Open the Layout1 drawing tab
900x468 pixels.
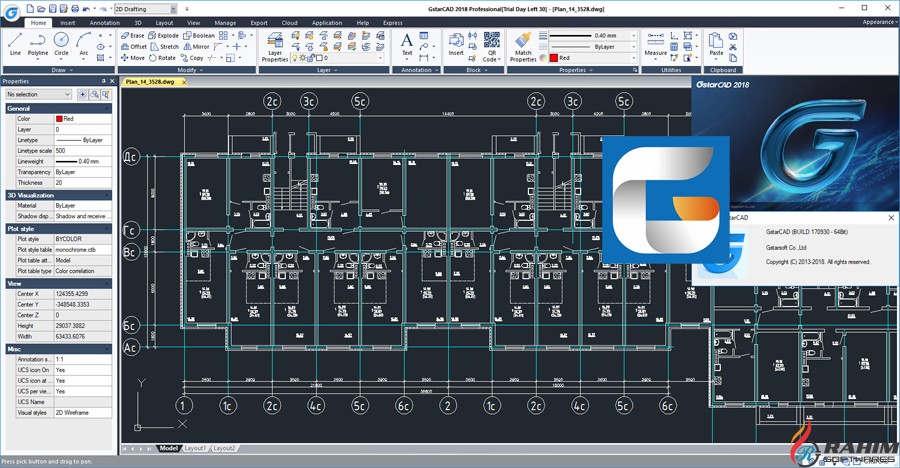tap(195, 448)
